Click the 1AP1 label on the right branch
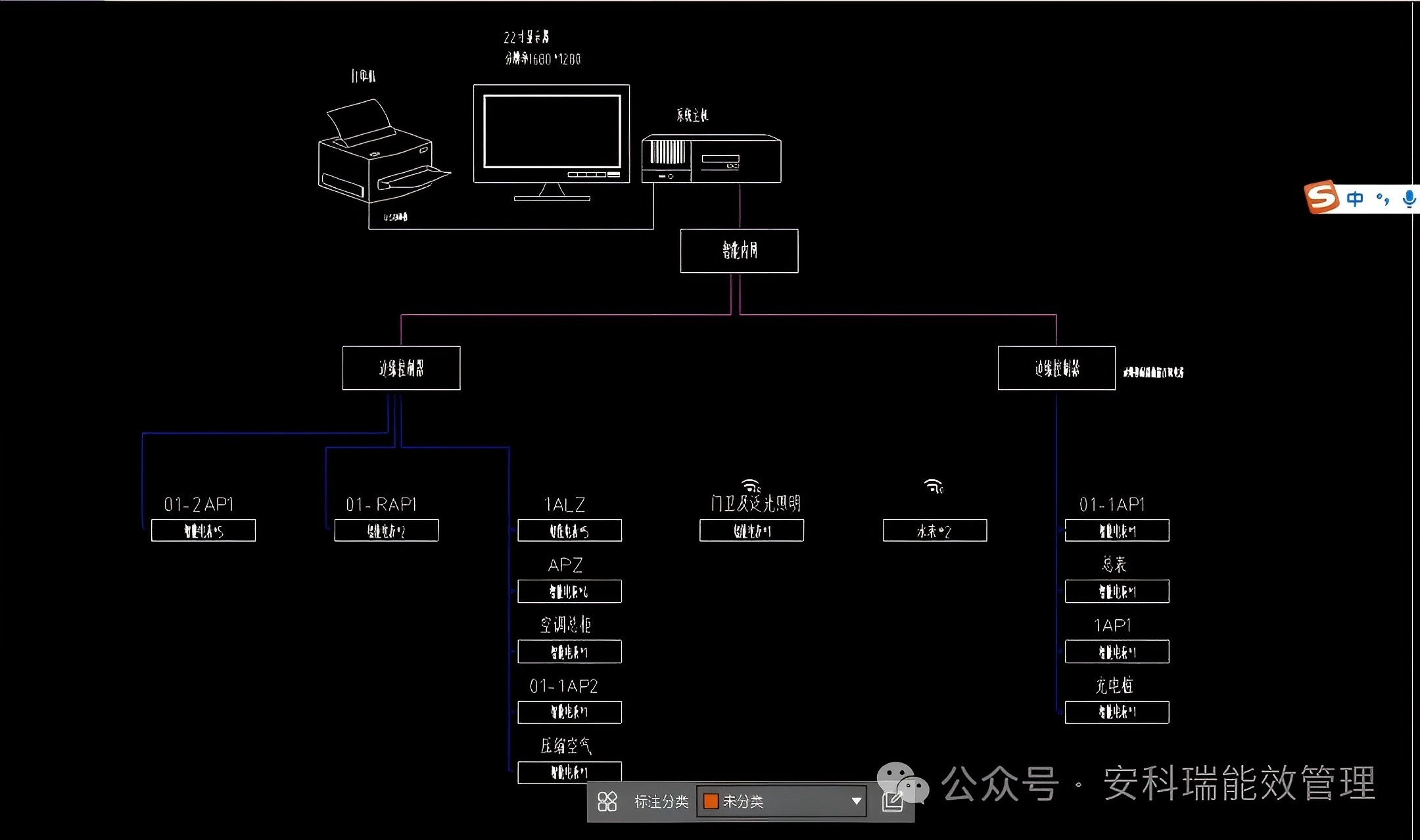The height and width of the screenshot is (840, 1420). pyautogui.click(x=1113, y=625)
